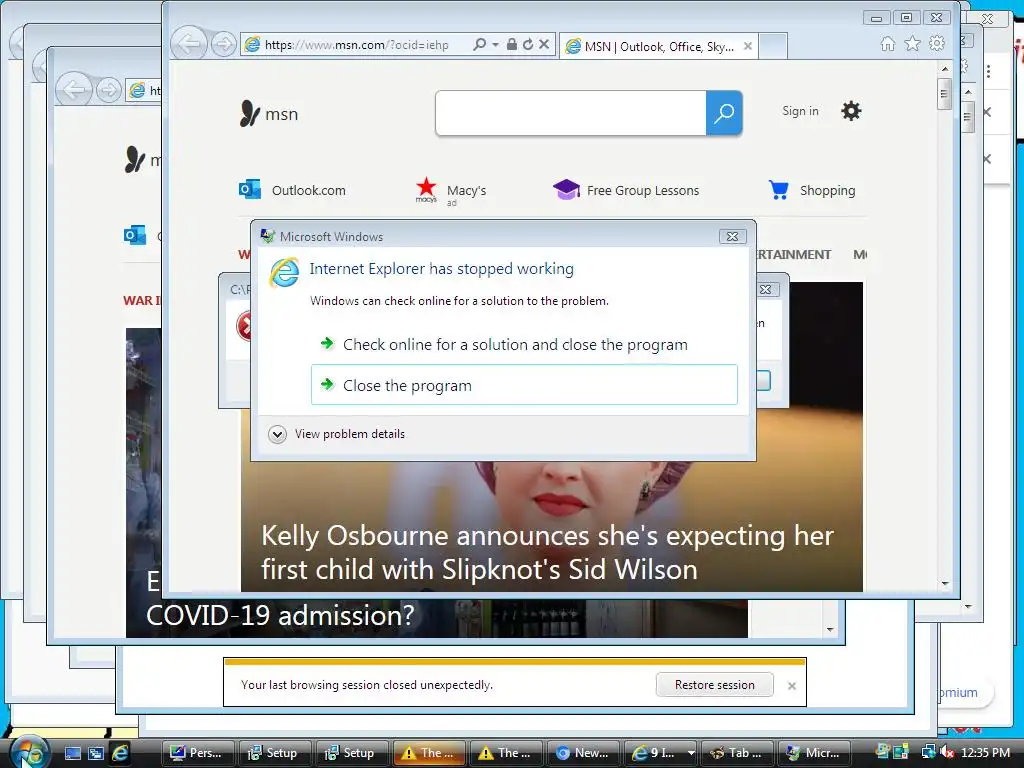This screenshot has height=768, width=1024.
Task: Click Restore session button
Action: (x=714, y=684)
